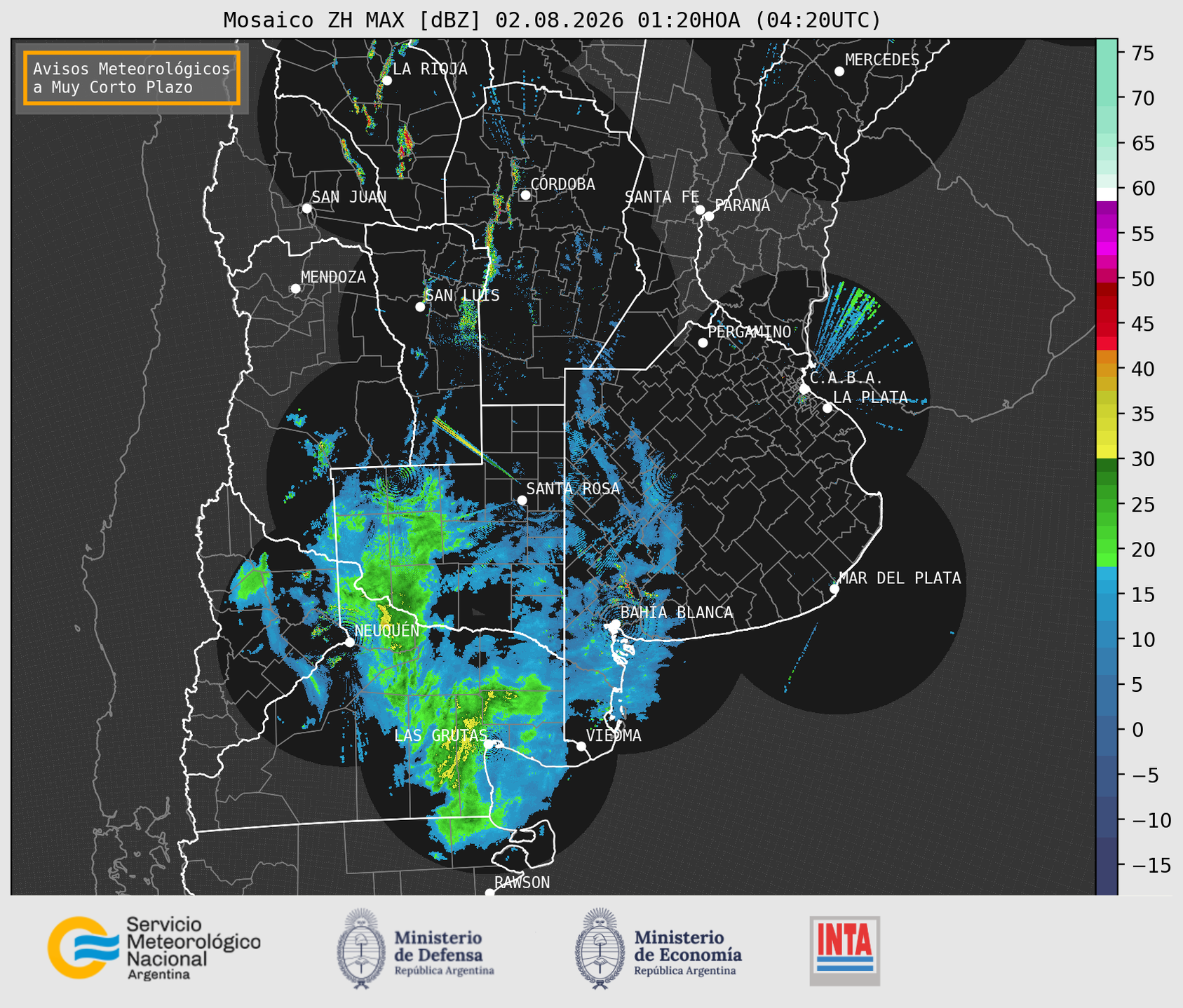Click the Servicio Meteorológico Nacional logo
The image size is (1183, 1008).
(x=154, y=948)
